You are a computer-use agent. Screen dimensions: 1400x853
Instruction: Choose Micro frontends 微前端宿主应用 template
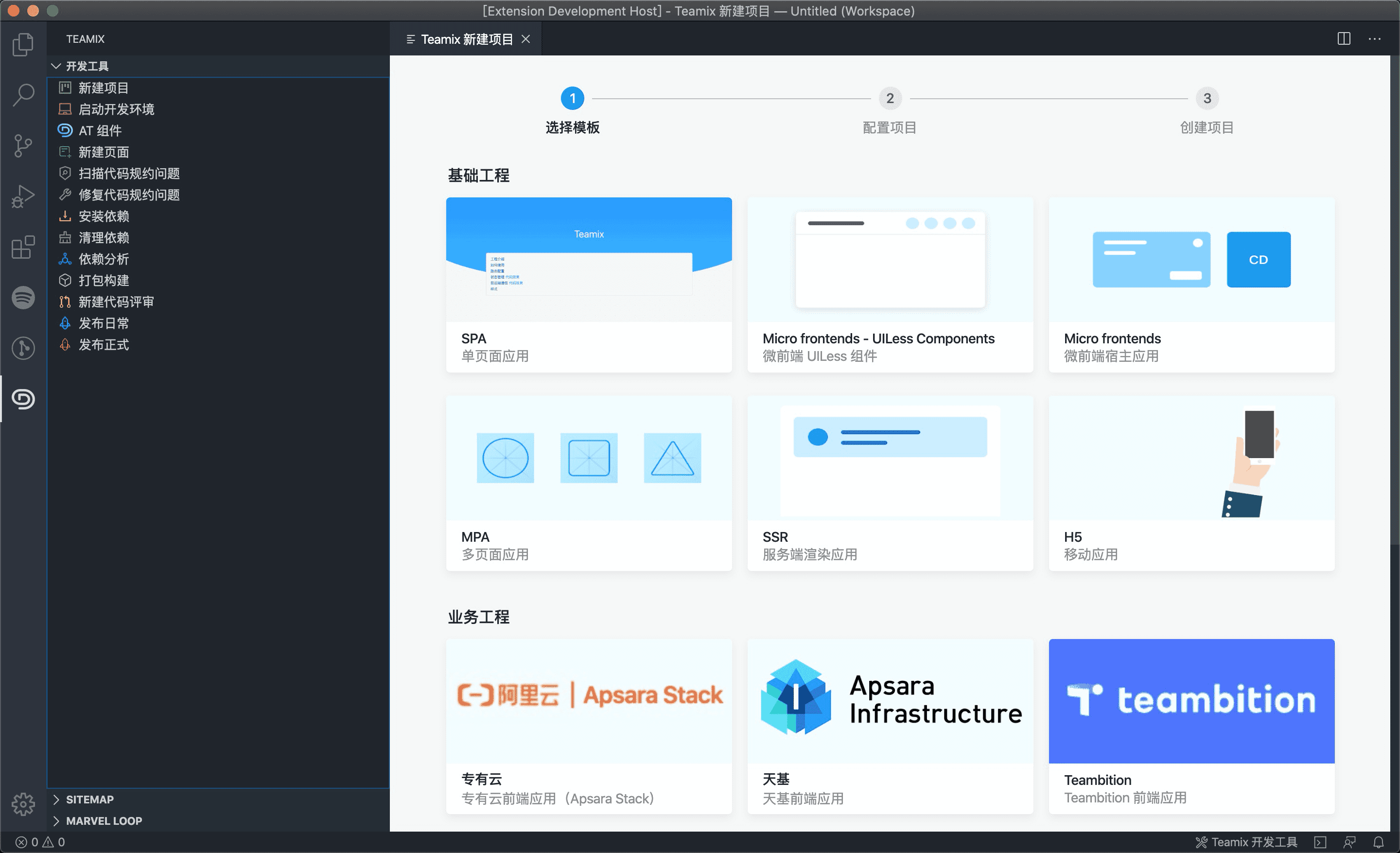(1191, 284)
